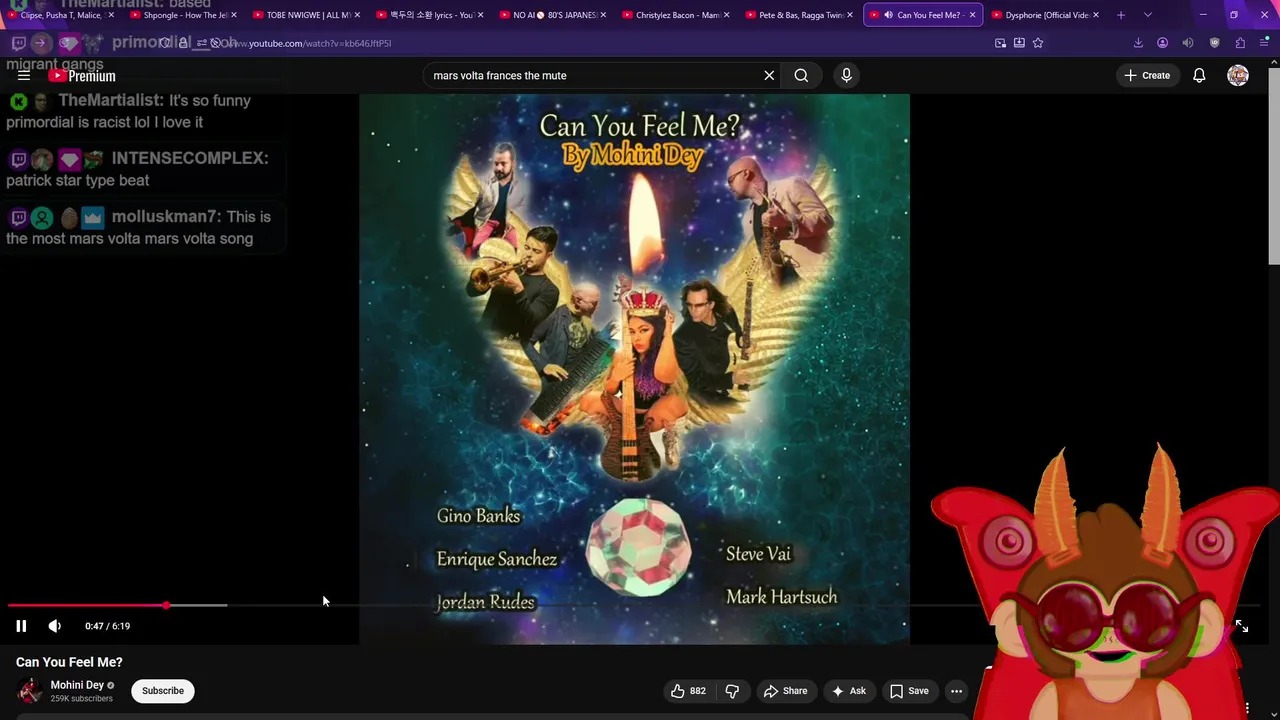
Task: Click Mohini Dey channel avatar
Action: click(x=29, y=691)
